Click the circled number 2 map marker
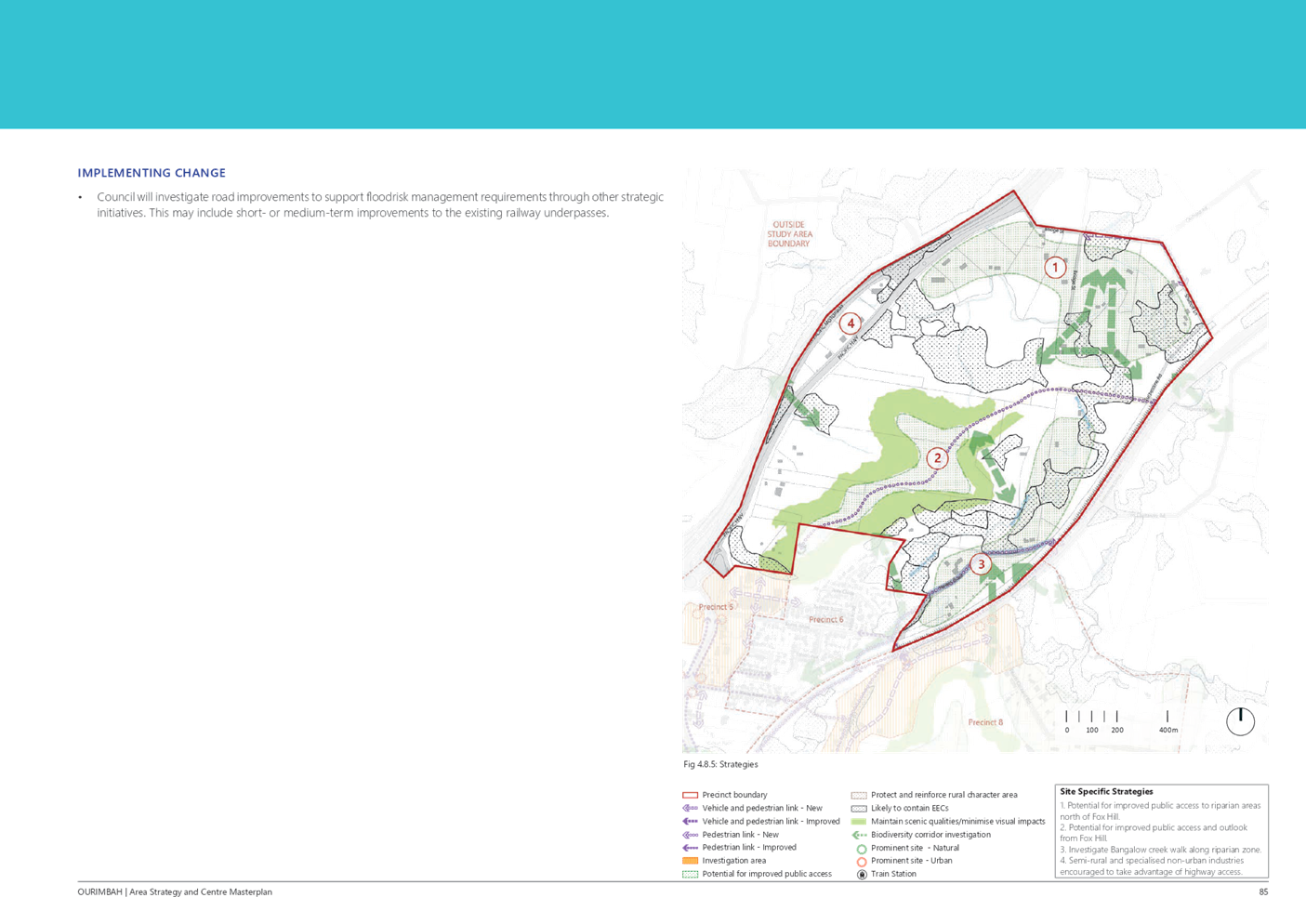The image size is (1306, 924). point(937,457)
